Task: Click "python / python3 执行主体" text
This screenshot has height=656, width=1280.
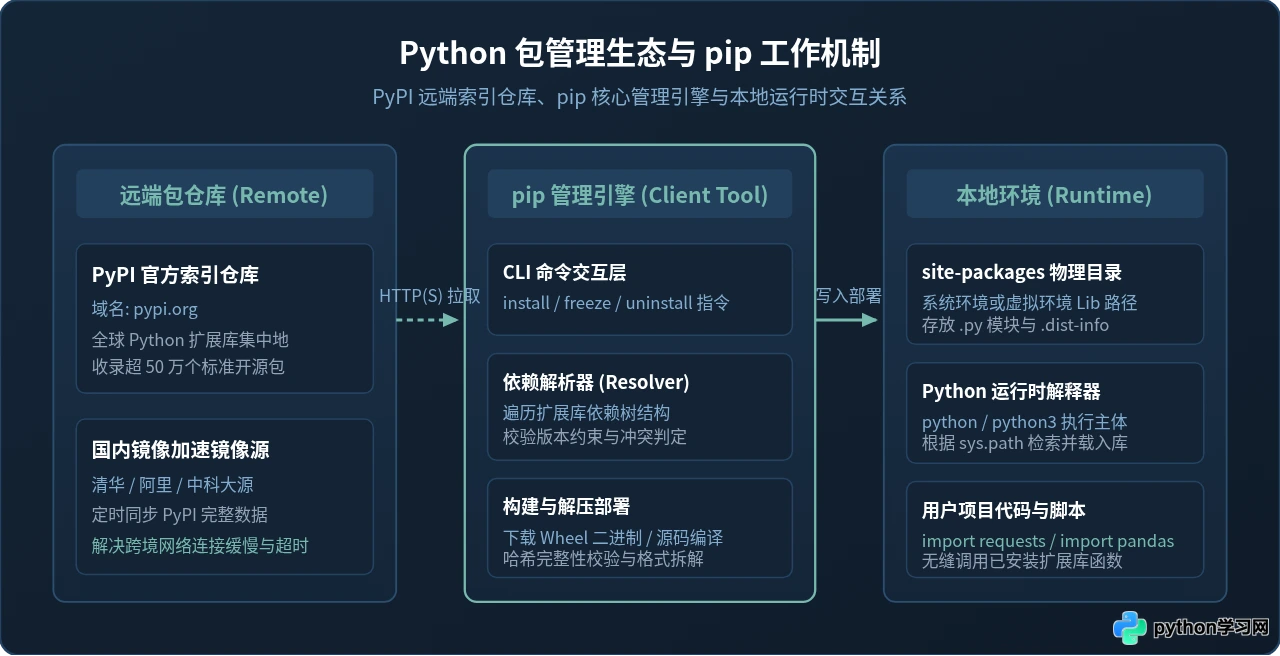Action: click(1024, 422)
